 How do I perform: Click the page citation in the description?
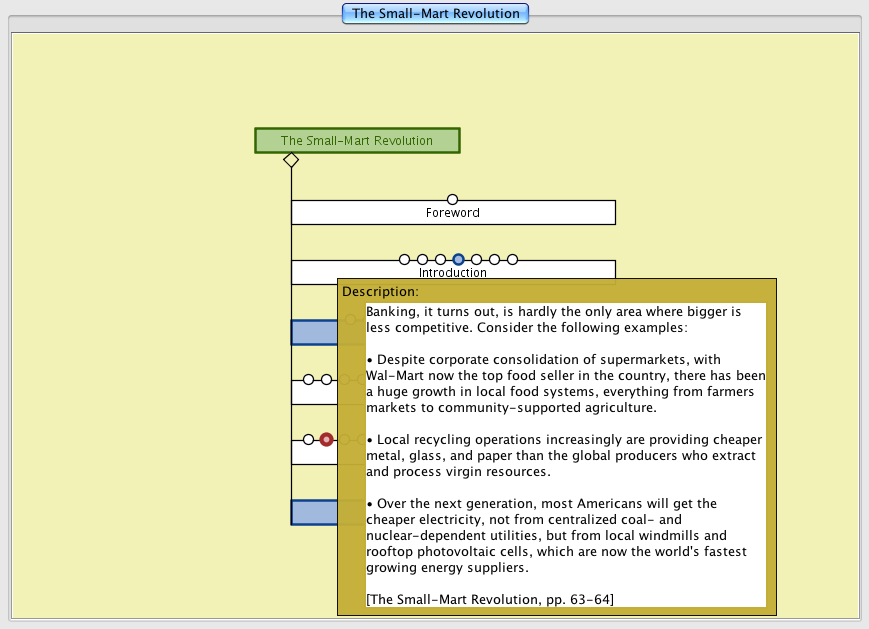(489, 599)
